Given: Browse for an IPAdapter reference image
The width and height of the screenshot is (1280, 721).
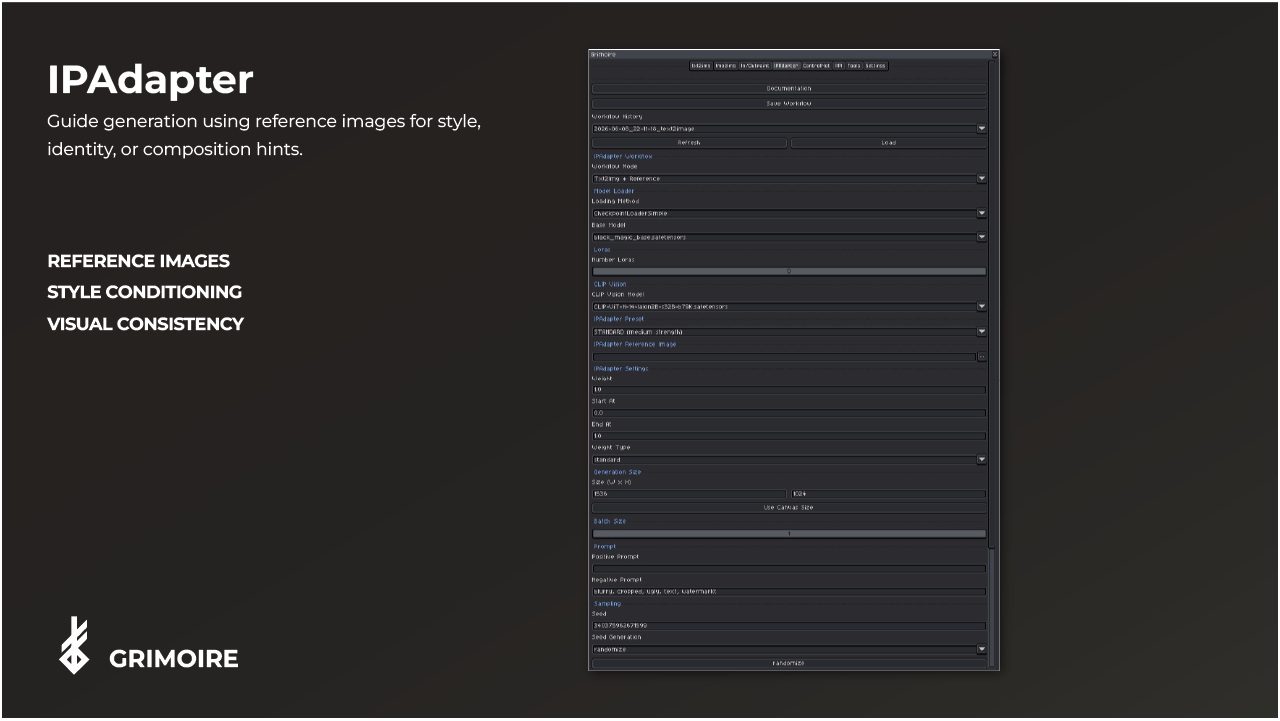Looking at the screenshot, I should pos(982,356).
